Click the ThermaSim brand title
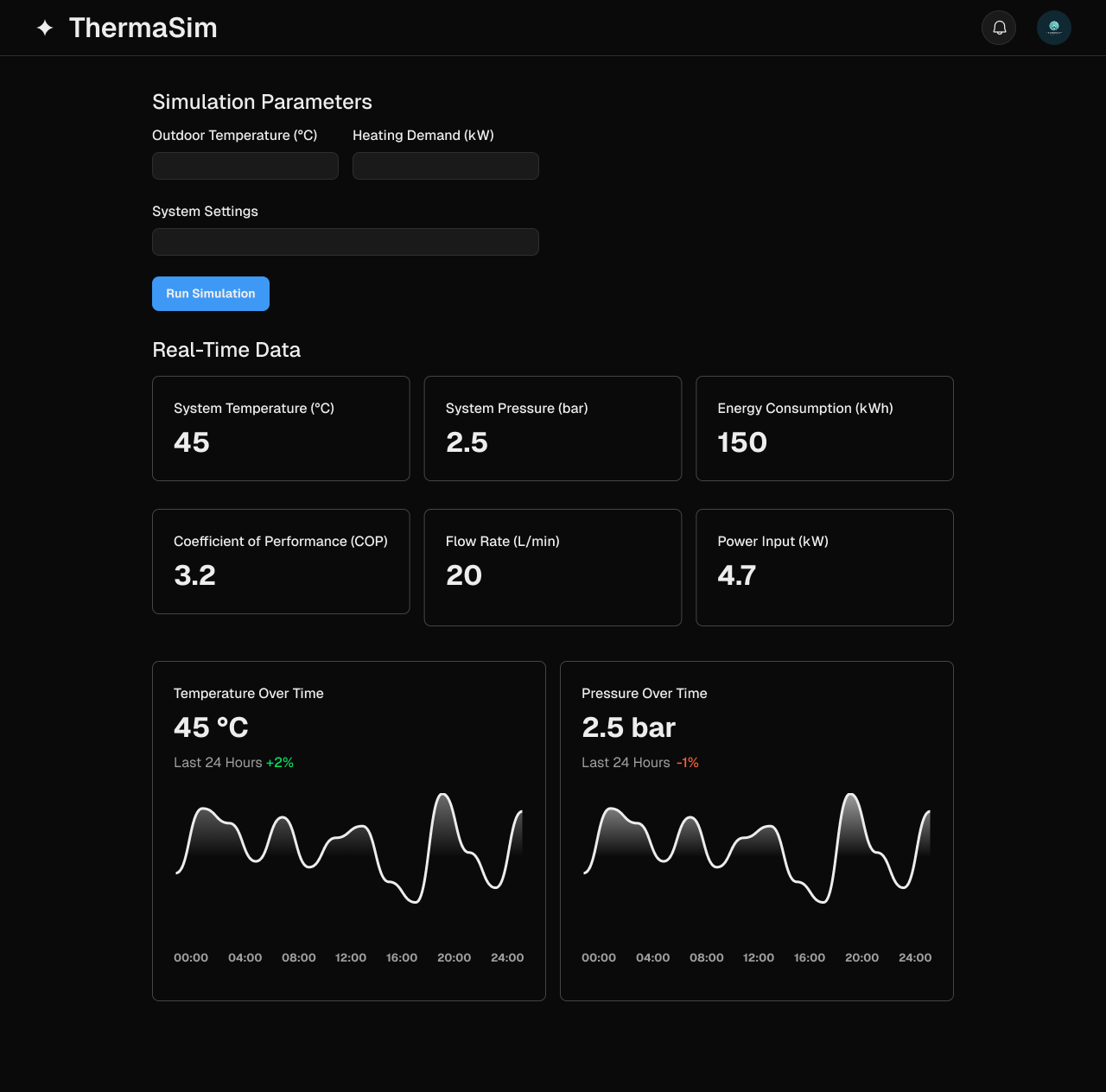 tap(143, 28)
